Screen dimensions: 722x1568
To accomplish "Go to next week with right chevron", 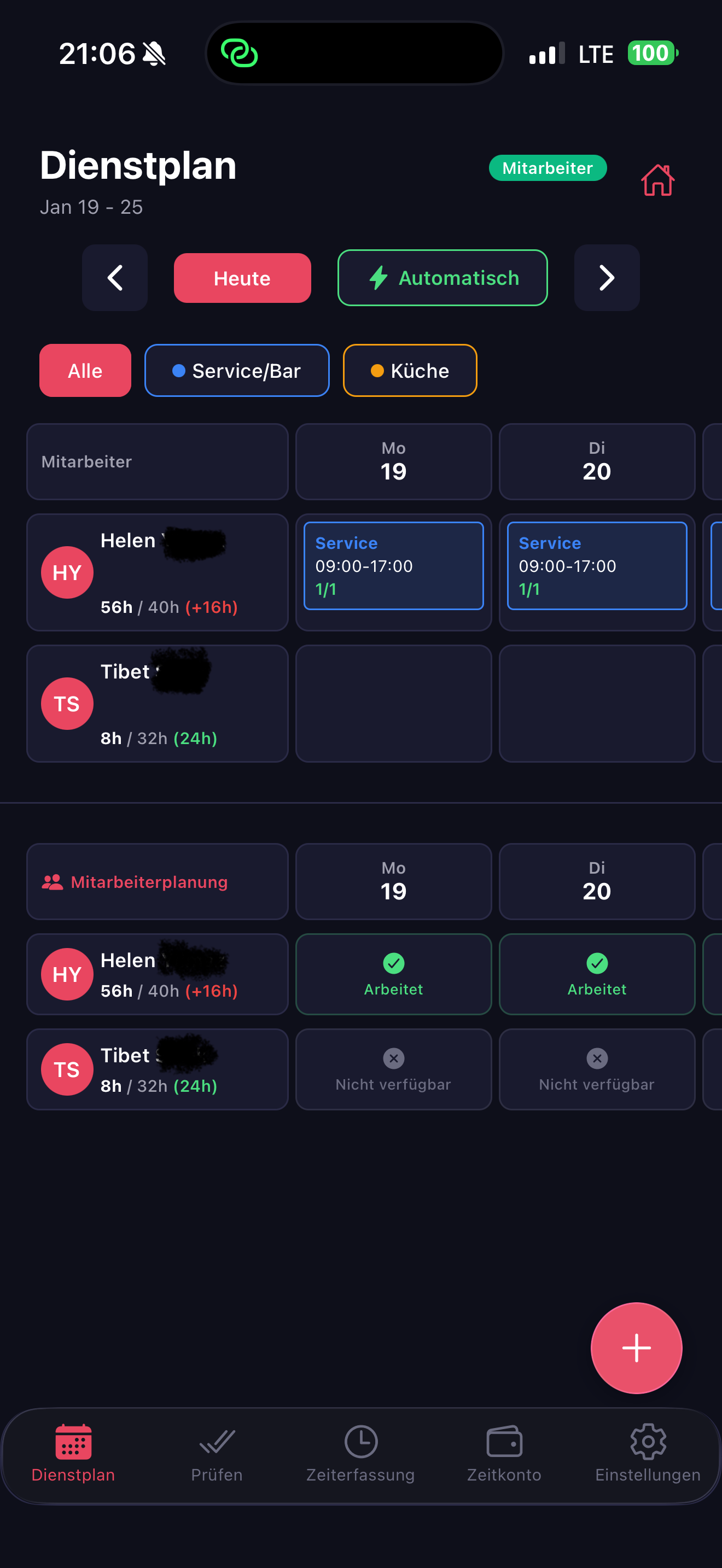I will click(x=607, y=278).
